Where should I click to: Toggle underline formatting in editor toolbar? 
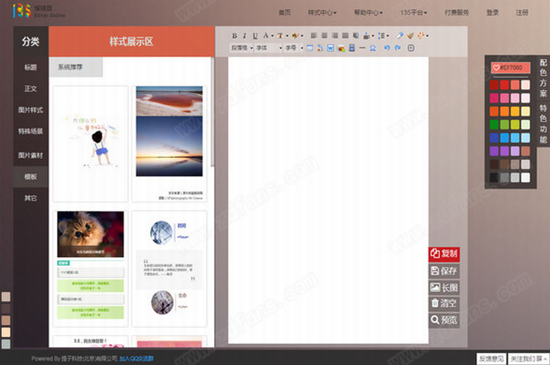click(x=255, y=35)
